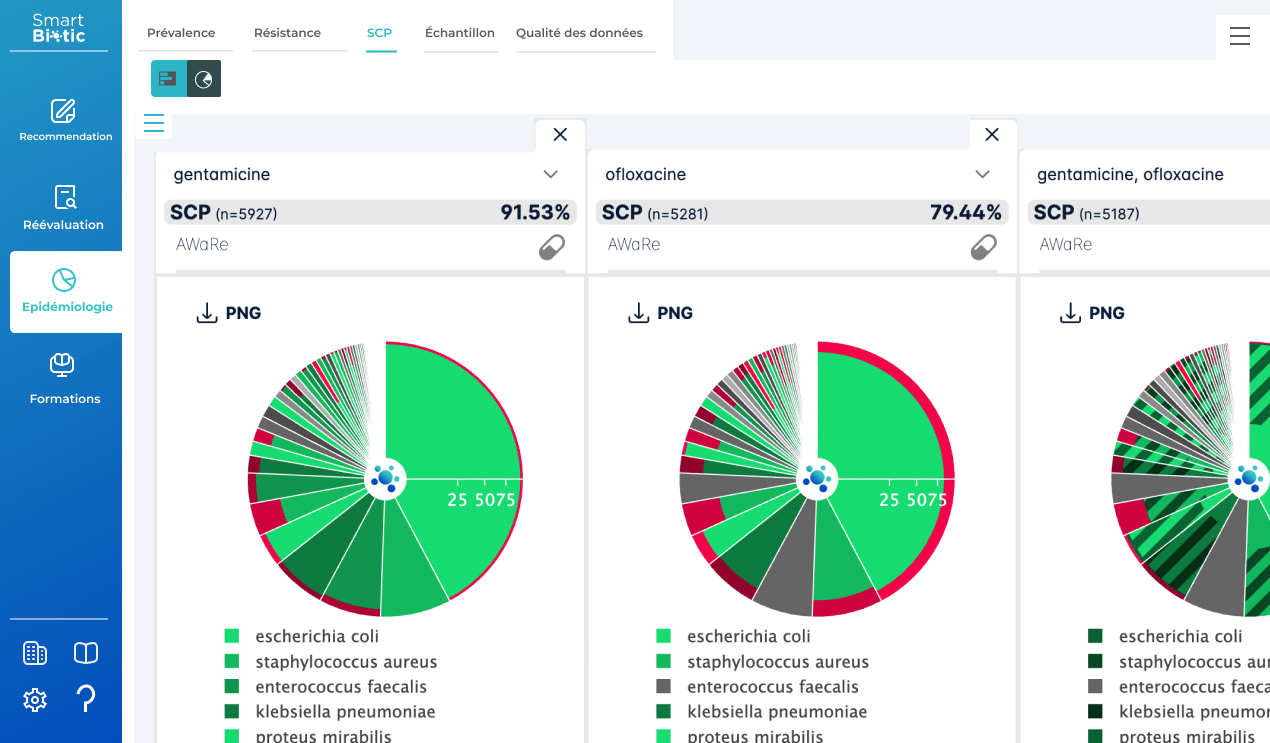1270x743 pixels.
Task: Toggle the filter panel hamburger icon
Action: (154, 123)
